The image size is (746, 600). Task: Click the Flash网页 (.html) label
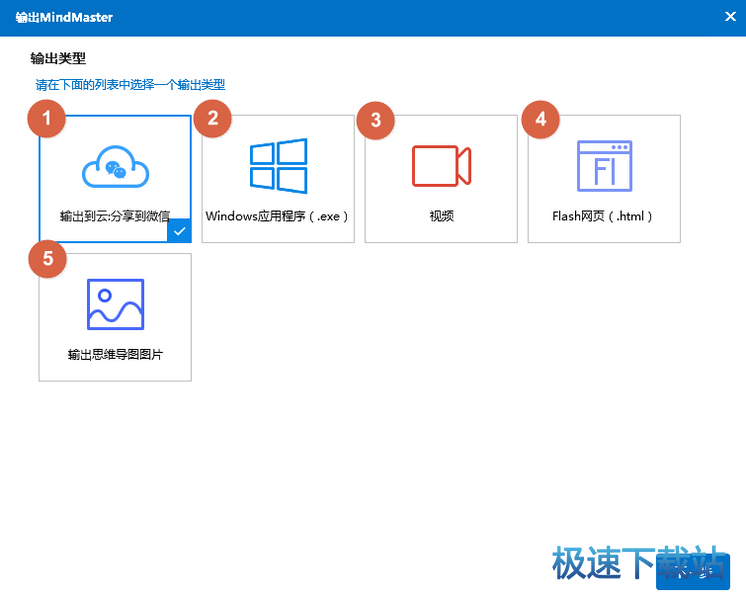point(602,216)
